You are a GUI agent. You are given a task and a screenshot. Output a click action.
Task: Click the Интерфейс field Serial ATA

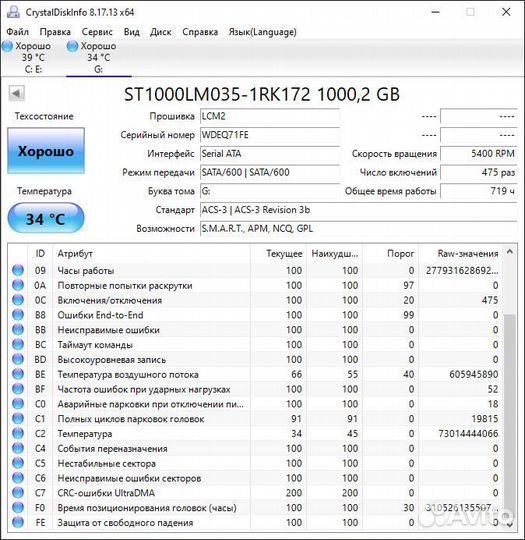[270, 154]
